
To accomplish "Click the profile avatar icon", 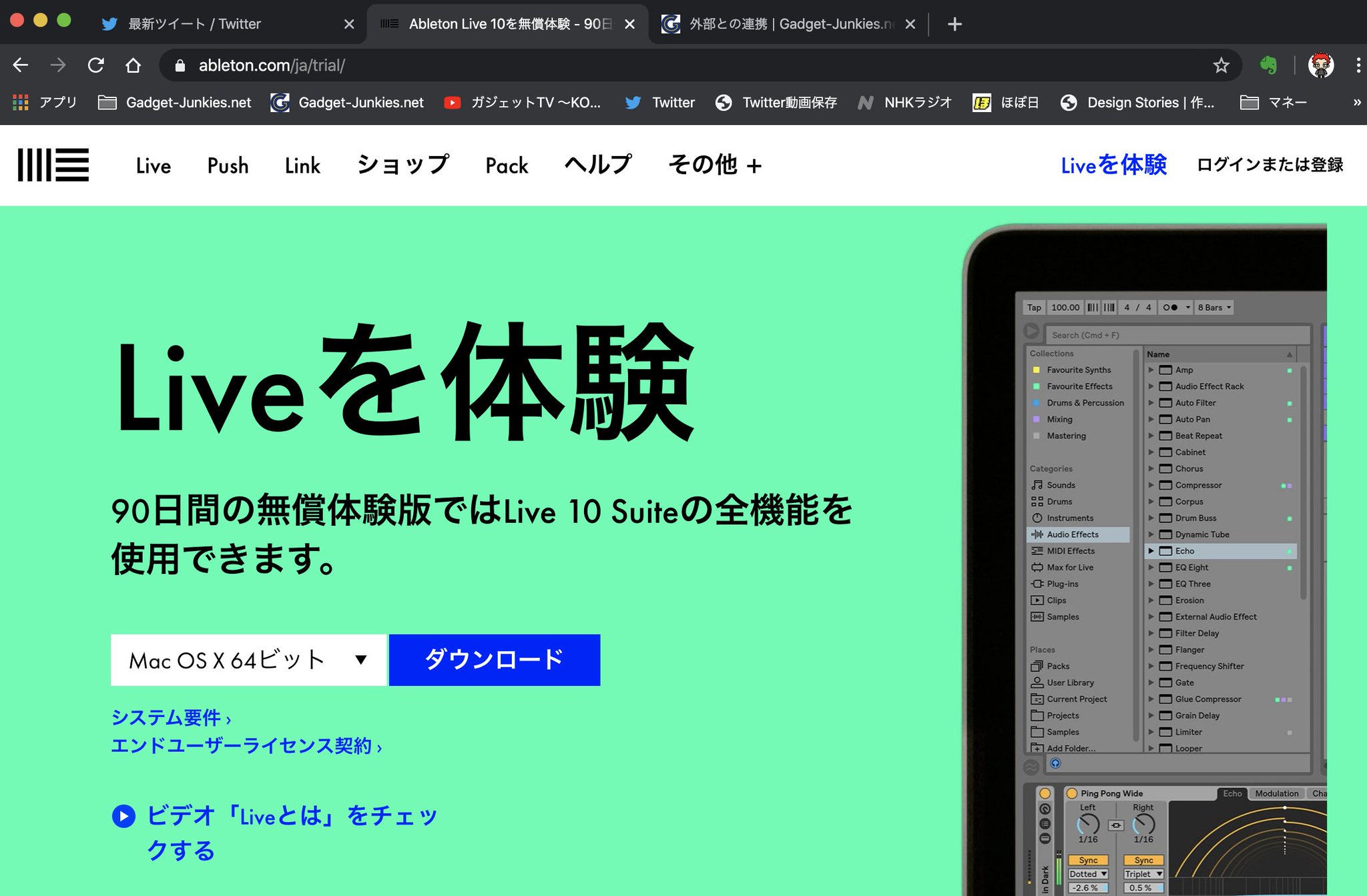I will coord(1320,65).
